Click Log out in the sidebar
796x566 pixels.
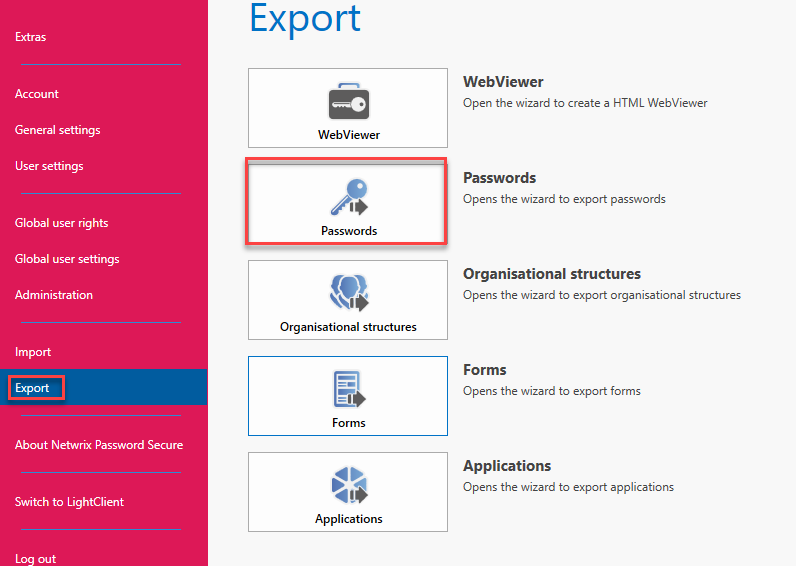click(35, 559)
